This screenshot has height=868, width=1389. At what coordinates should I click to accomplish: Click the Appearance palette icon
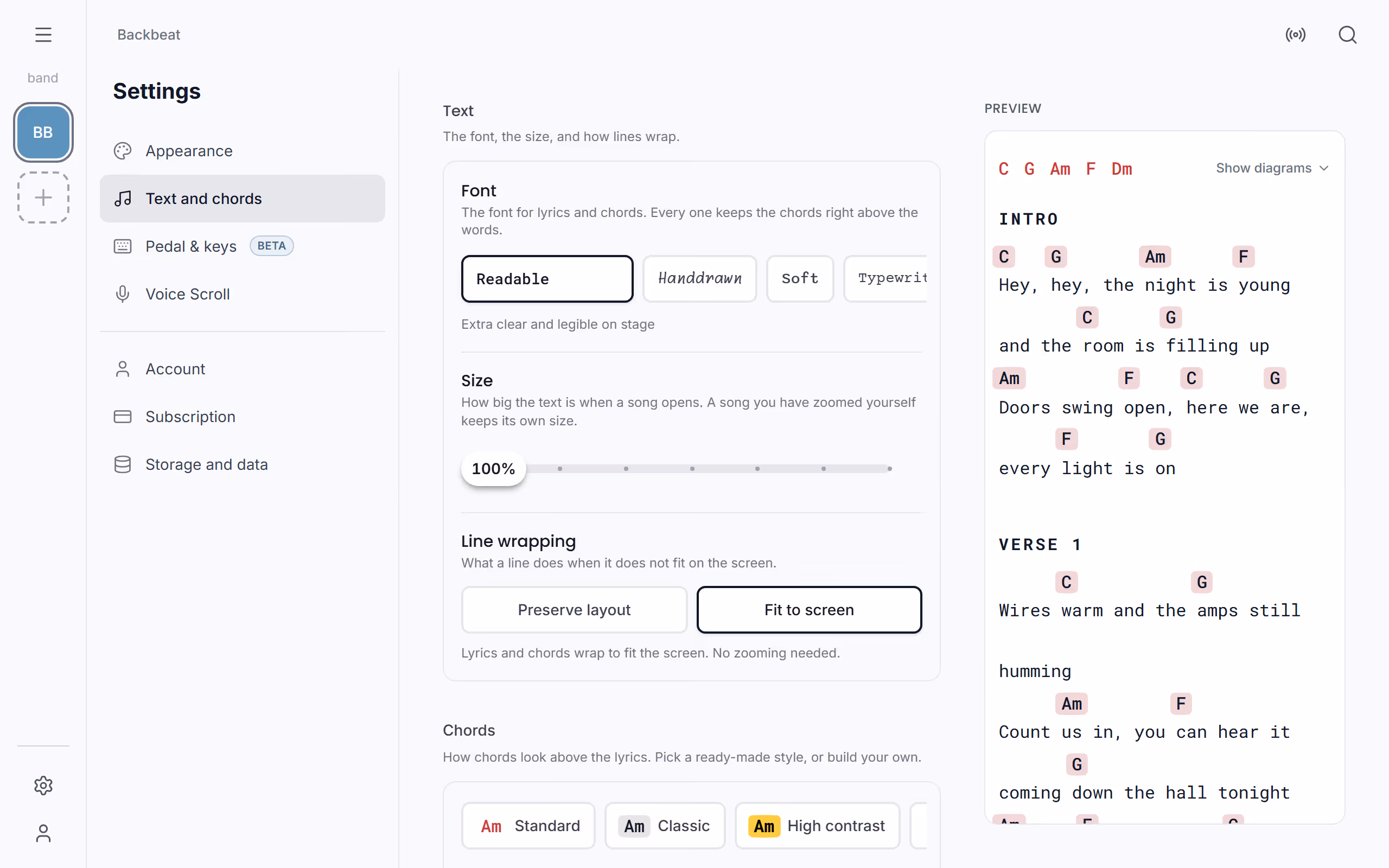(x=123, y=151)
